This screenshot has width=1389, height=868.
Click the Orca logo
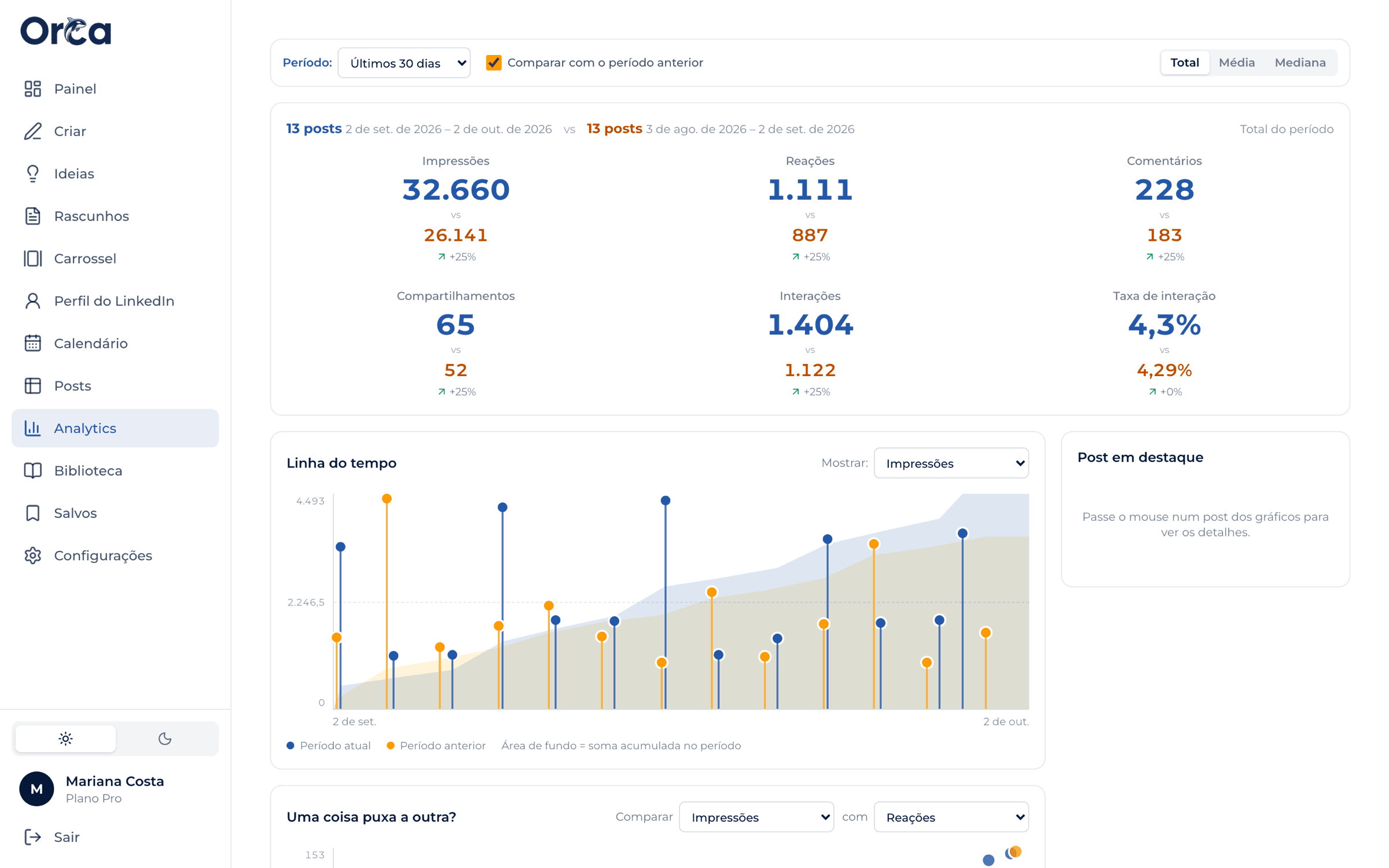66,31
